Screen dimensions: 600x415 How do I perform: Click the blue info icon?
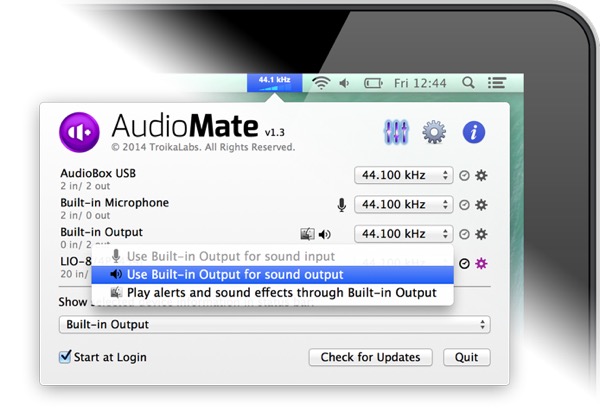pos(474,132)
